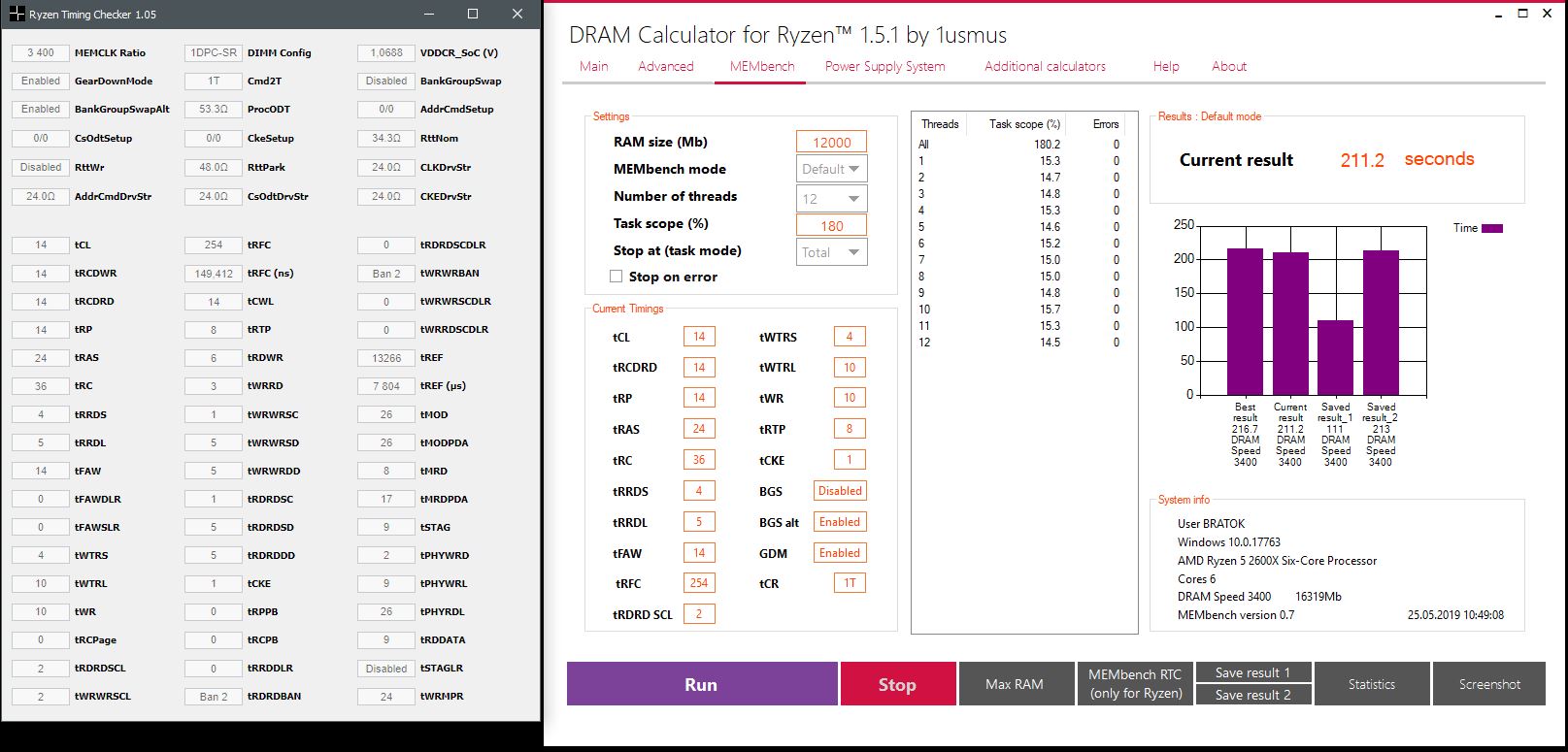Click the tSTAGLR Disabled field
The width and height of the screenshot is (1568, 752).
pos(386,669)
